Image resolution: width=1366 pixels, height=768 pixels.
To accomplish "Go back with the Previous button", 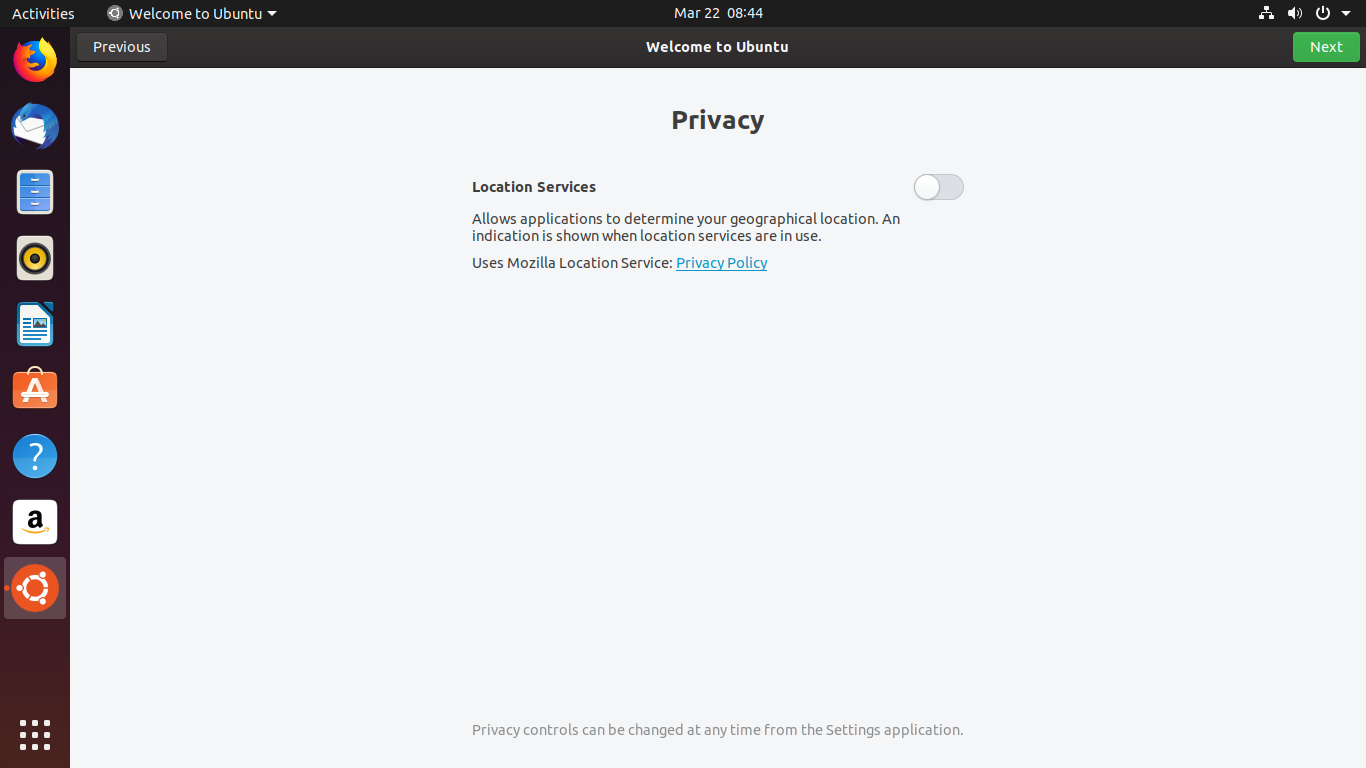I will [122, 47].
